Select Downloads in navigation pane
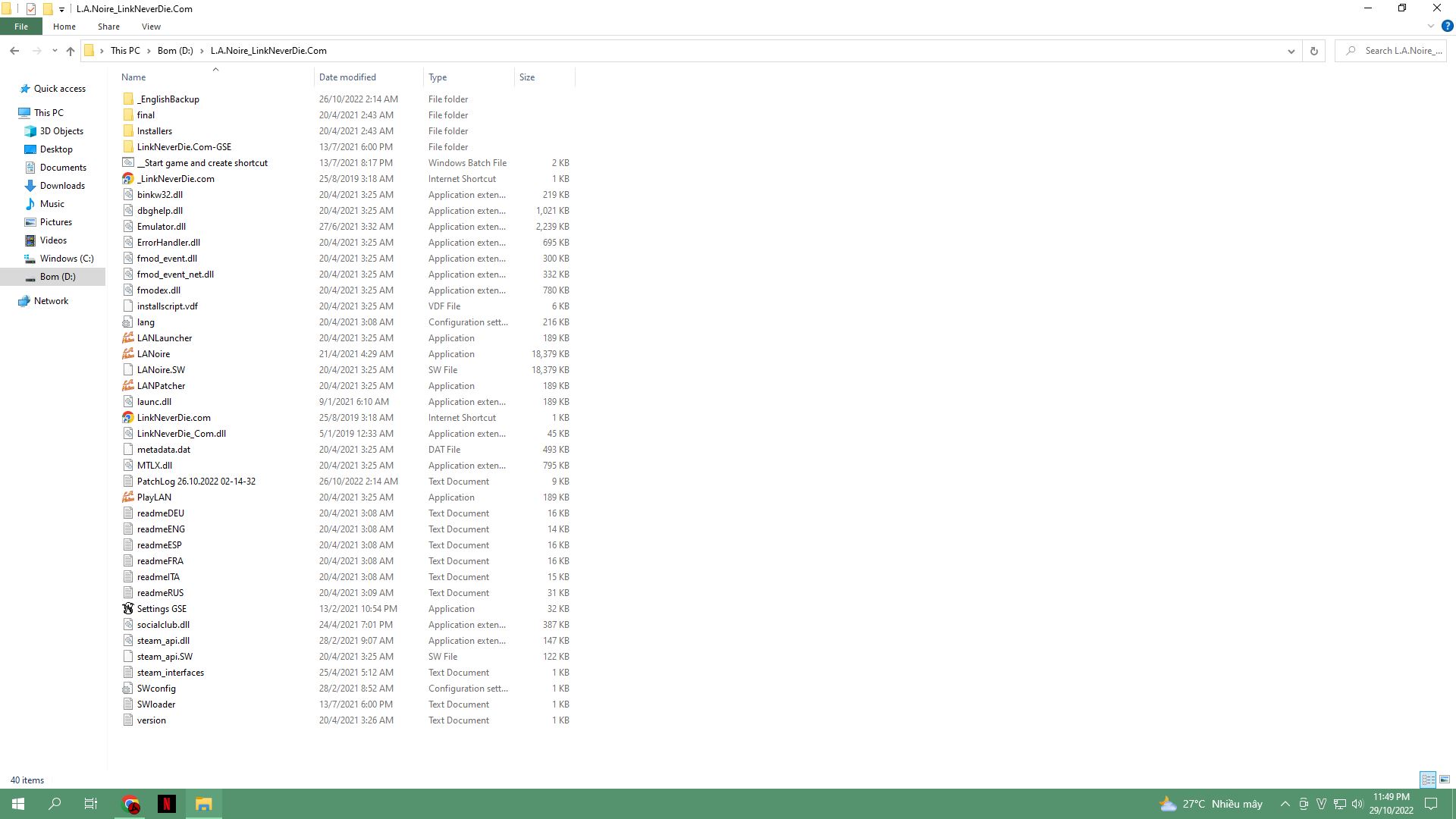The height and width of the screenshot is (819, 1456). pos(62,186)
